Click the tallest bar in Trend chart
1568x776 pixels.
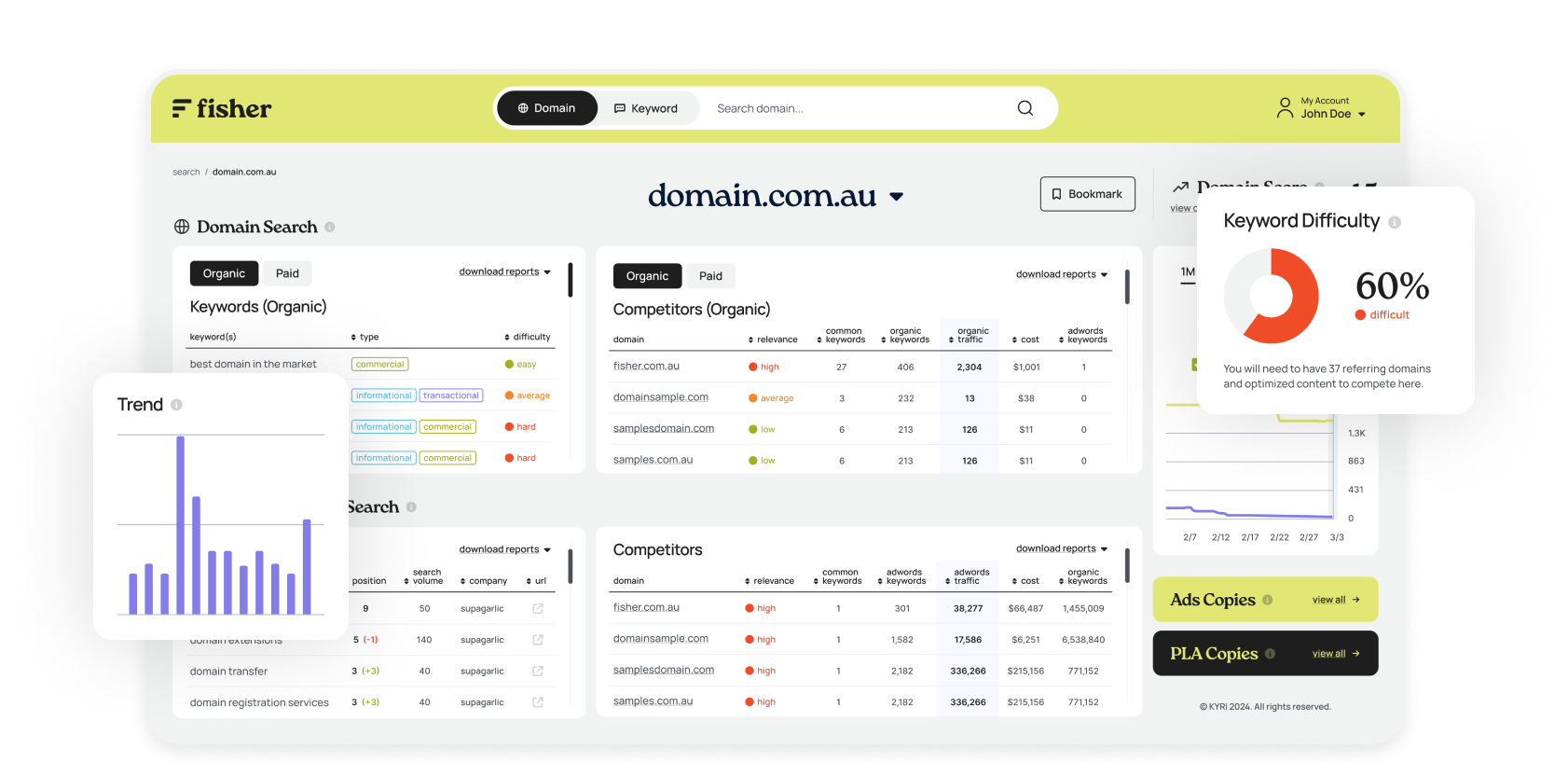(x=180, y=524)
